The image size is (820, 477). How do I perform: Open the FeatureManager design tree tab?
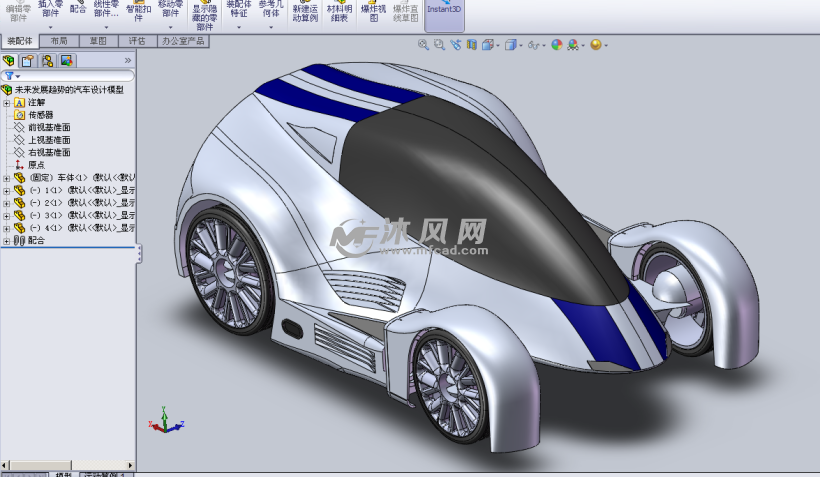pos(10,61)
